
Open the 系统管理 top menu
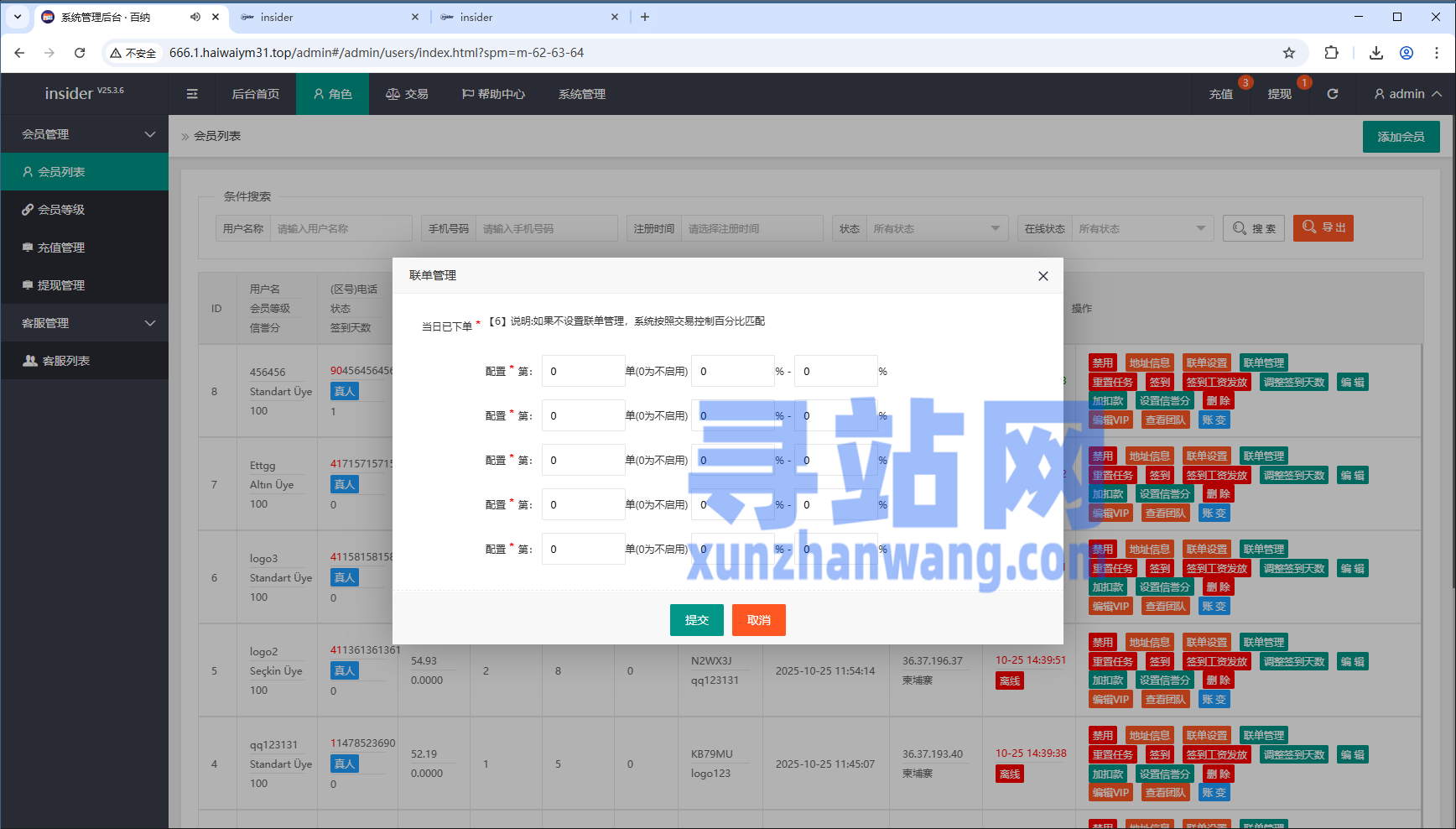tap(581, 94)
